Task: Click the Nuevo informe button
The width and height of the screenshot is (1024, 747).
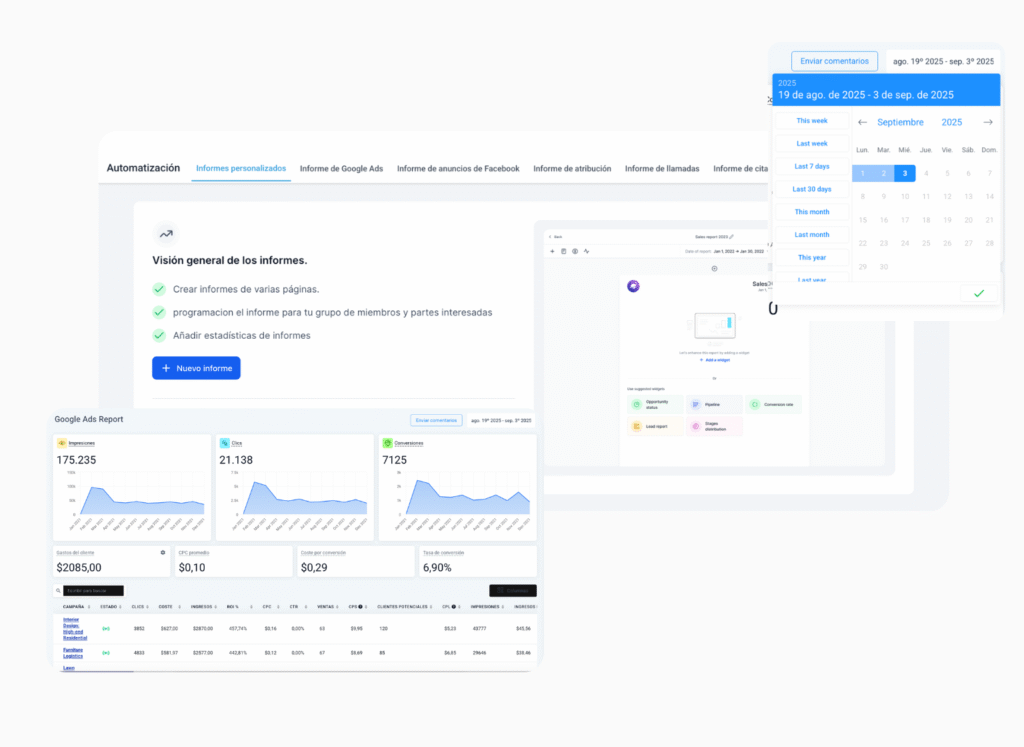Action: point(196,368)
